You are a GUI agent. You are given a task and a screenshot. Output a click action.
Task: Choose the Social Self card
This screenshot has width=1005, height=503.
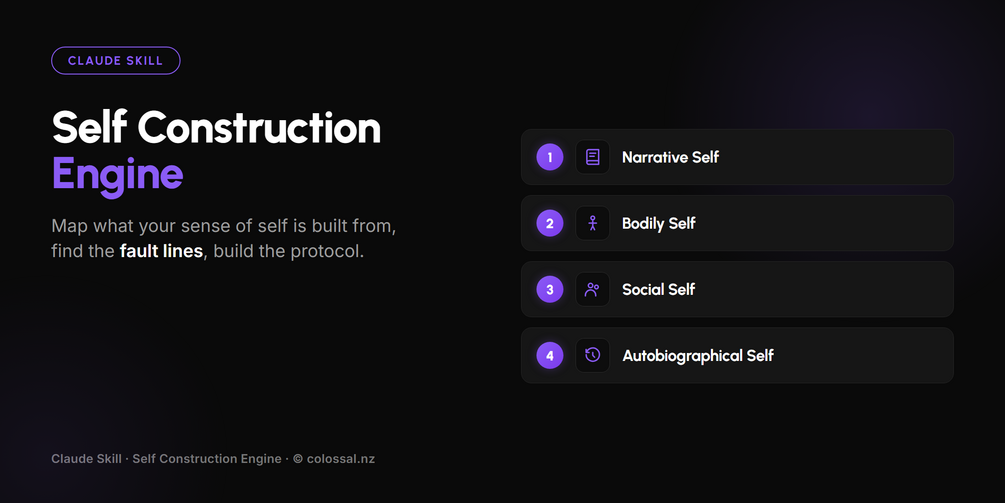click(737, 290)
